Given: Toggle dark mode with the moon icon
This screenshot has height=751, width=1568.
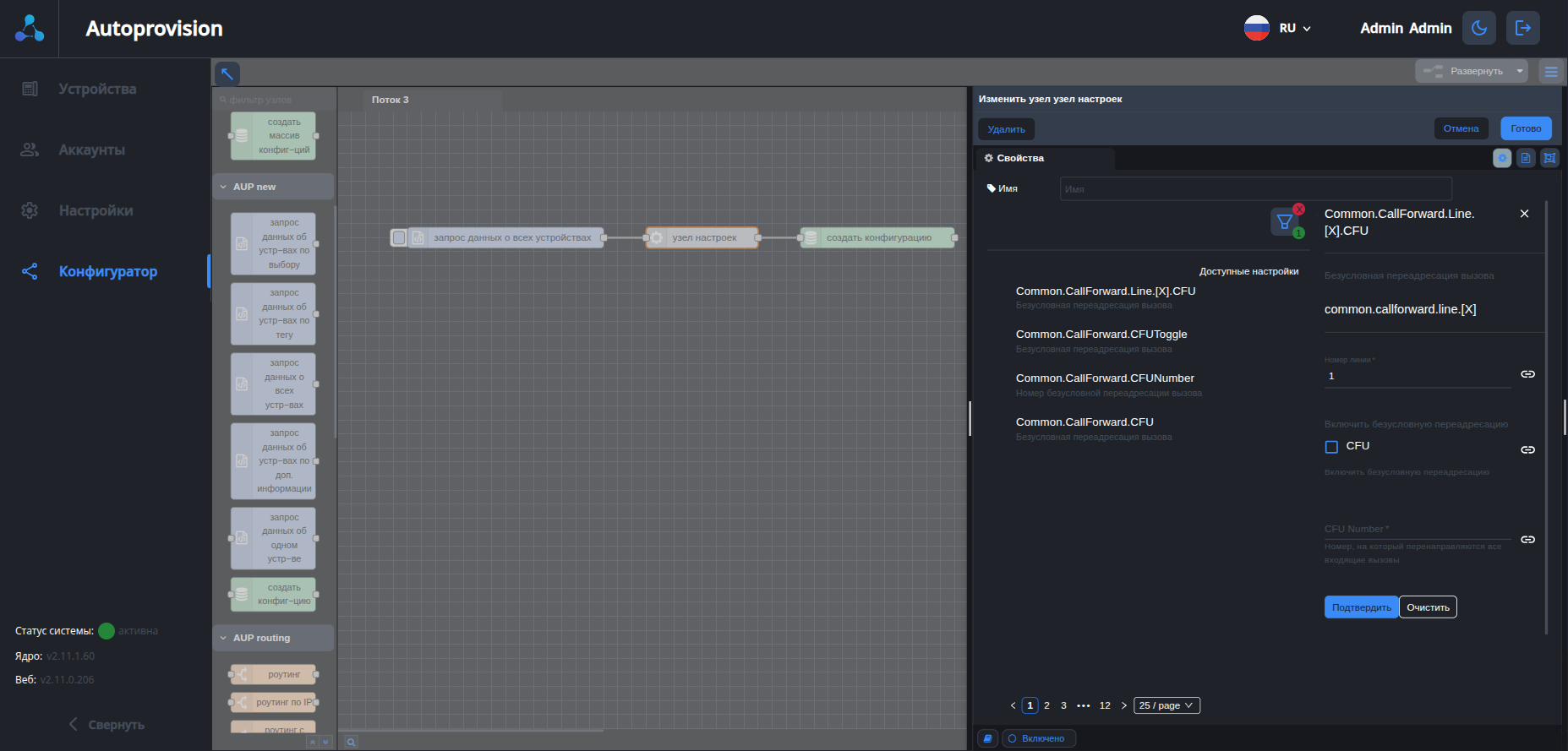Looking at the screenshot, I should click(1478, 28).
